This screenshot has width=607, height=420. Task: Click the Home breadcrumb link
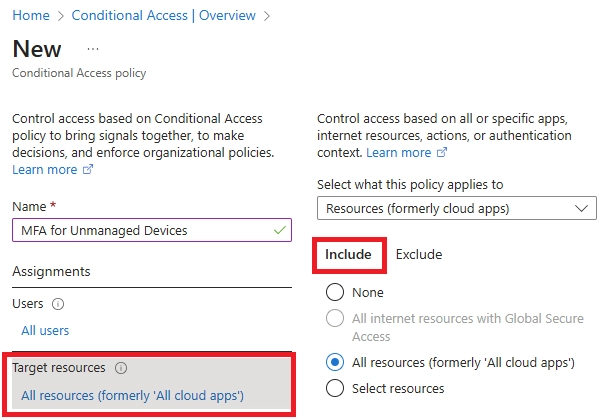pos(30,16)
